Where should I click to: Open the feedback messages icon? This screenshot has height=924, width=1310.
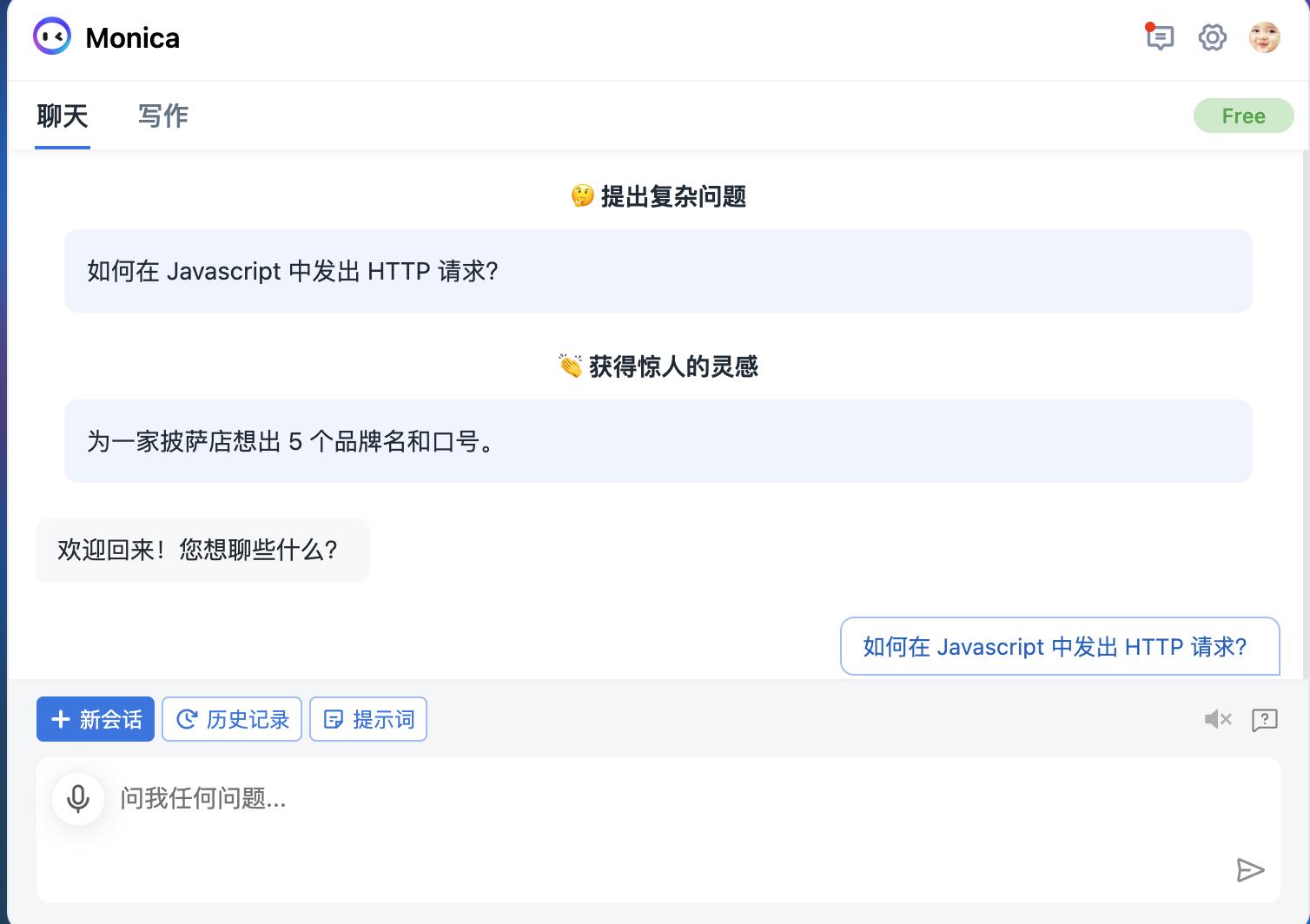[1160, 37]
